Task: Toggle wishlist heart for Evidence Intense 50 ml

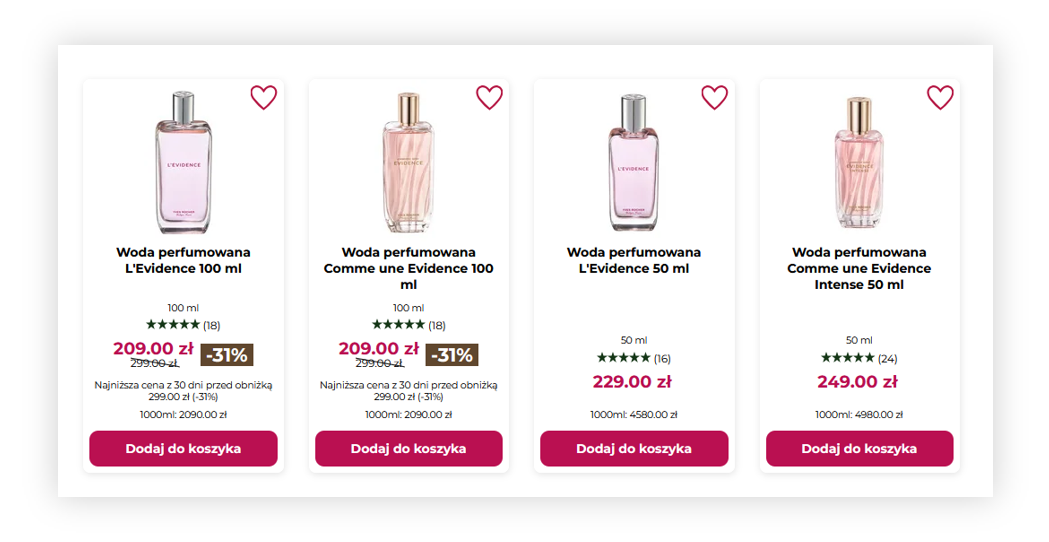Action: [940, 97]
